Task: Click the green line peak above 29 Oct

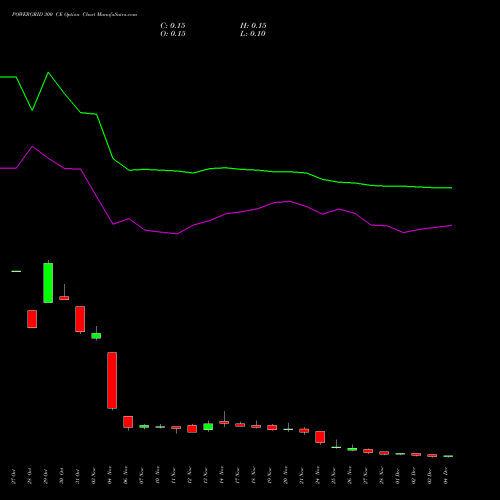Action: [x=48, y=72]
